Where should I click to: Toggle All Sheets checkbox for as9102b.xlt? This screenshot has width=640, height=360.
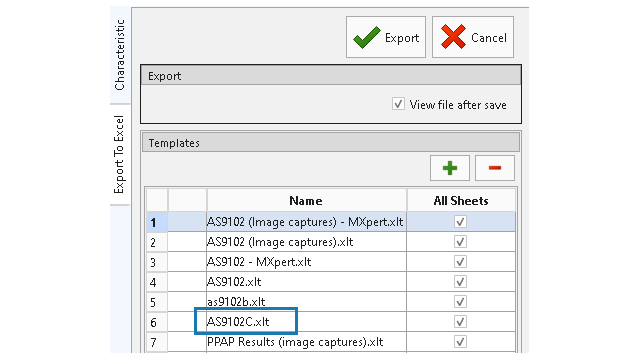[x=460, y=302]
